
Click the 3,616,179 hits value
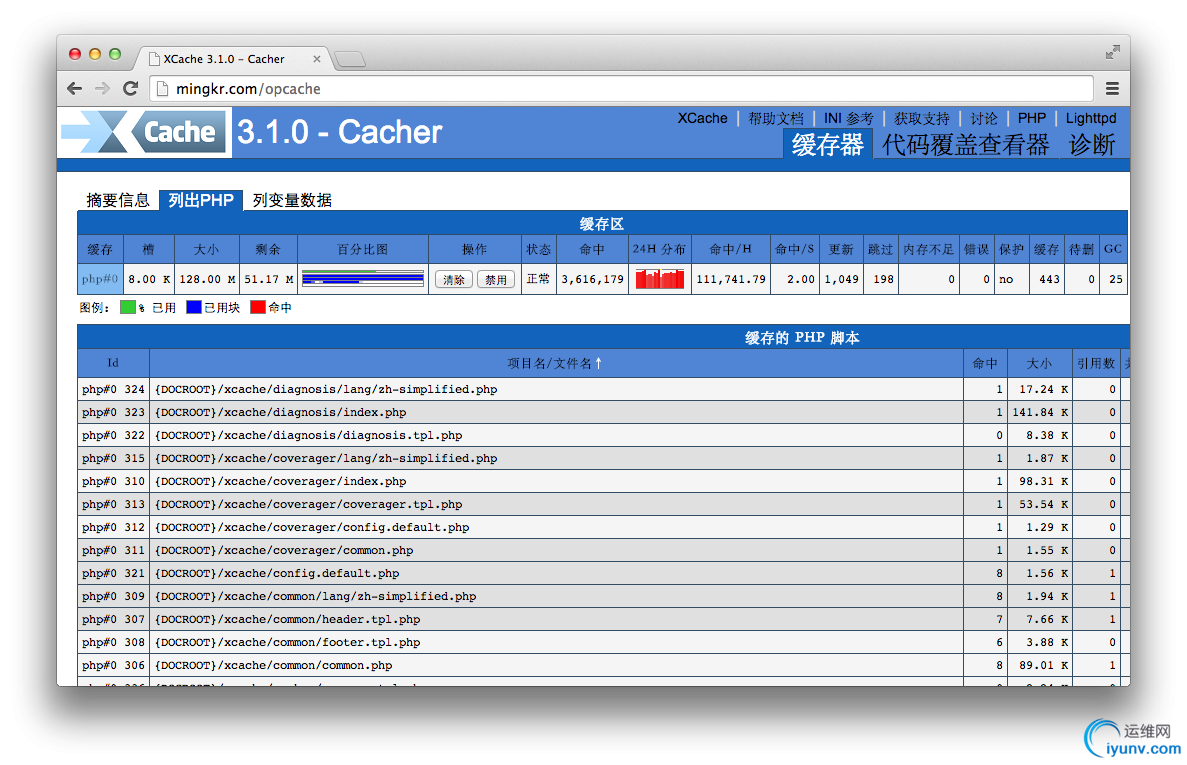click(593, 279)
